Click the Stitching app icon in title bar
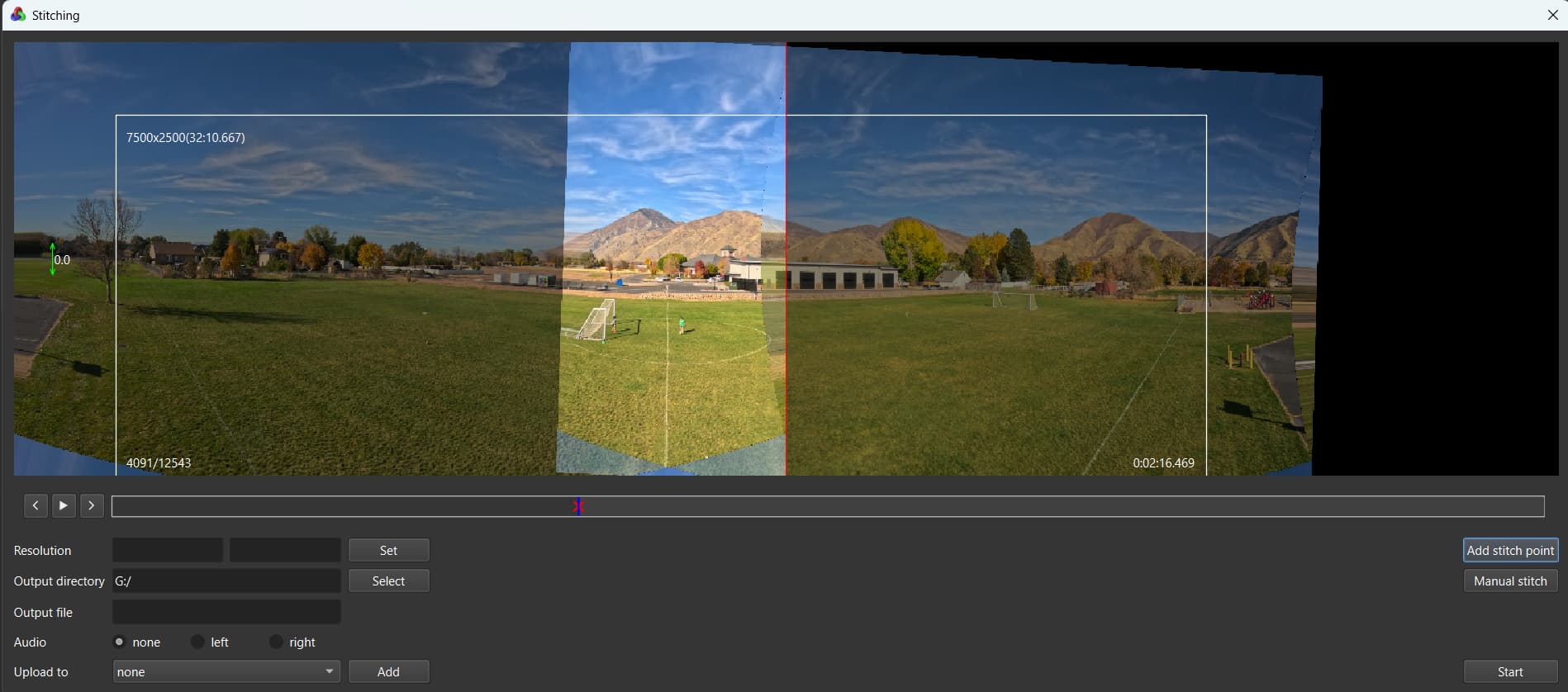The image size is (1568, 692). point(17,15)
